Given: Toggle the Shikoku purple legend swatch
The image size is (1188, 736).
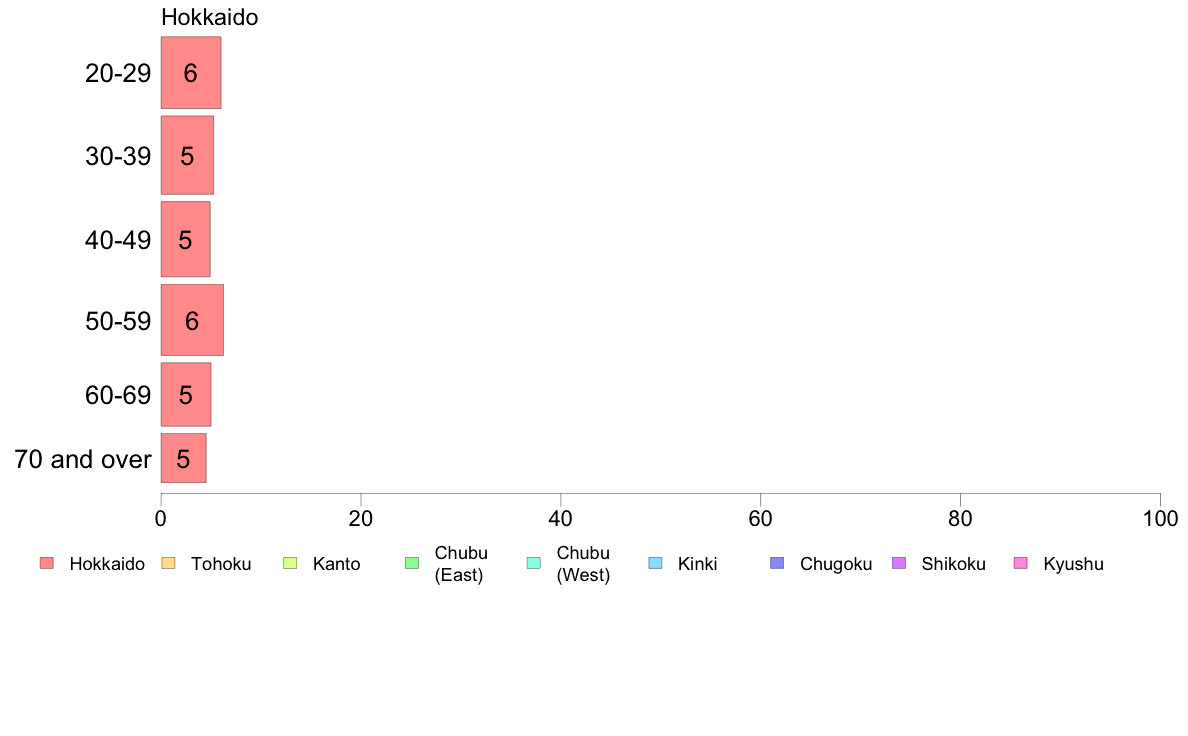Looking at the screenshot, I should [x=899, y=563].
